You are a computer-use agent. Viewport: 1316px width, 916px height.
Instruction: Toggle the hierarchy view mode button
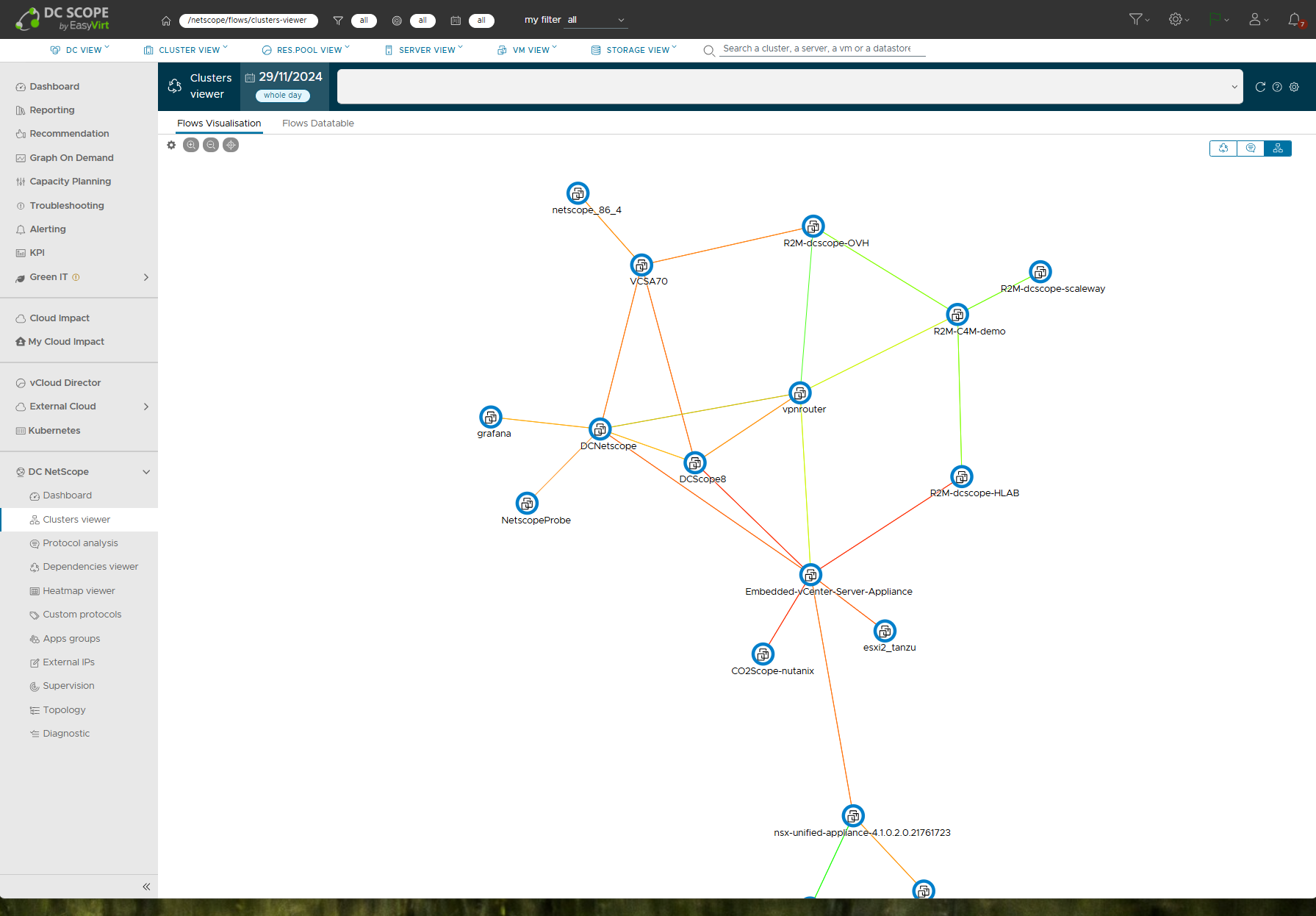[1278, 149]
